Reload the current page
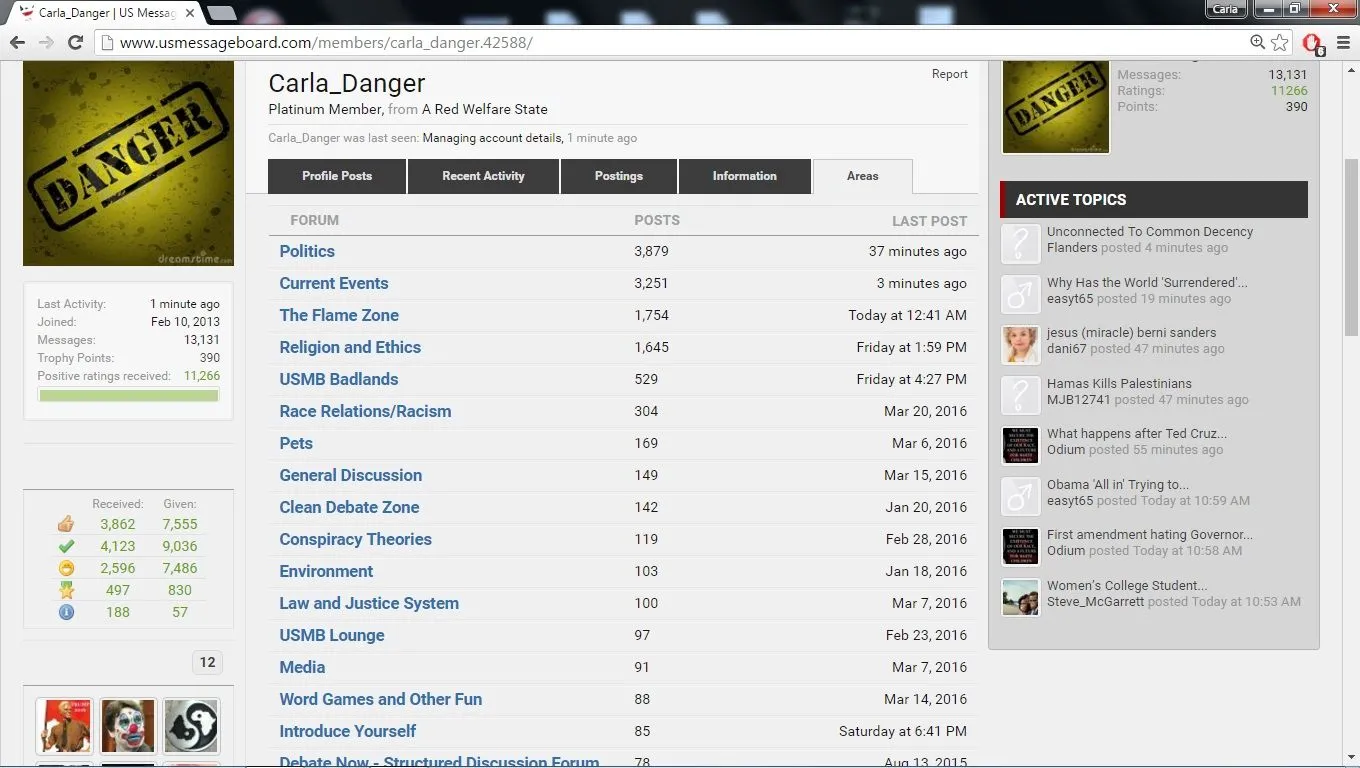Image resolution: width=1360 pixels, height=768 pixels. [x=75, y=42]
